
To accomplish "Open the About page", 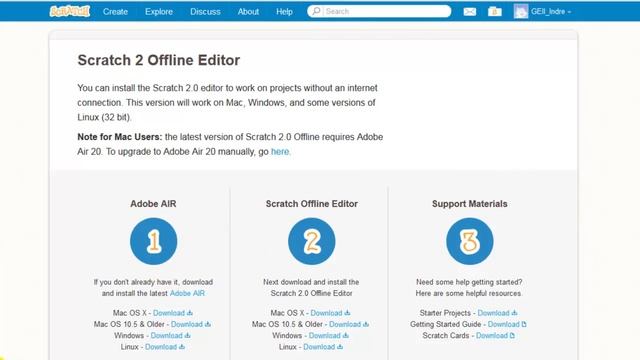I will [248, 12].
